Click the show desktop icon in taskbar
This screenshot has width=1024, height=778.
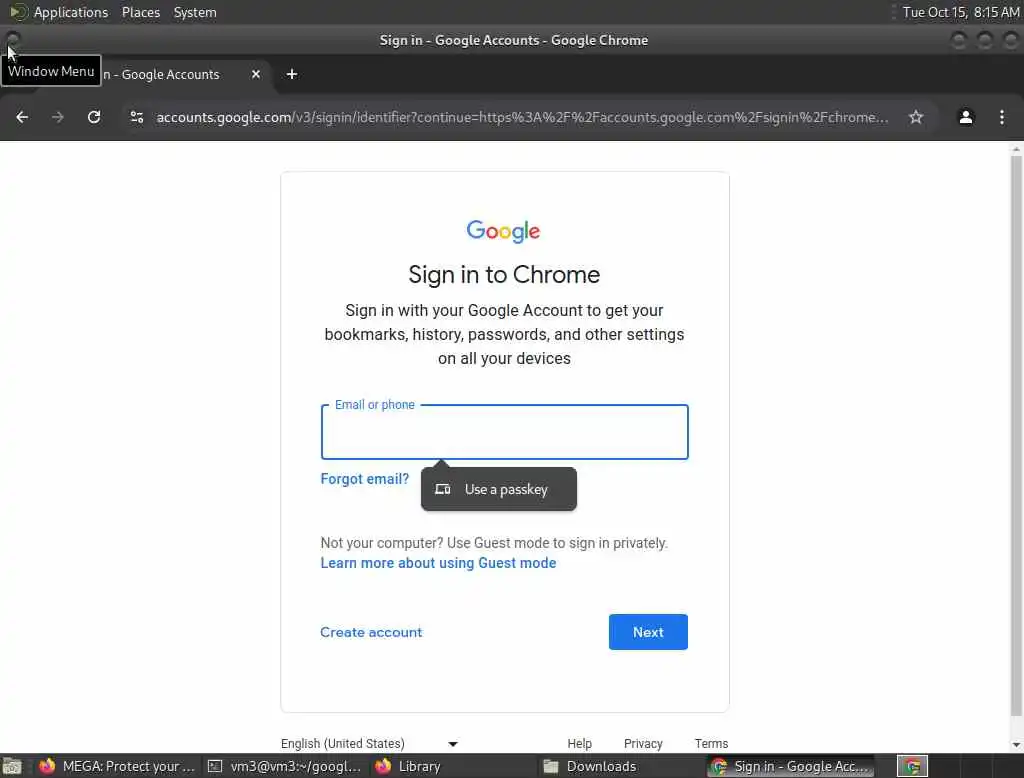pos(12,766)
